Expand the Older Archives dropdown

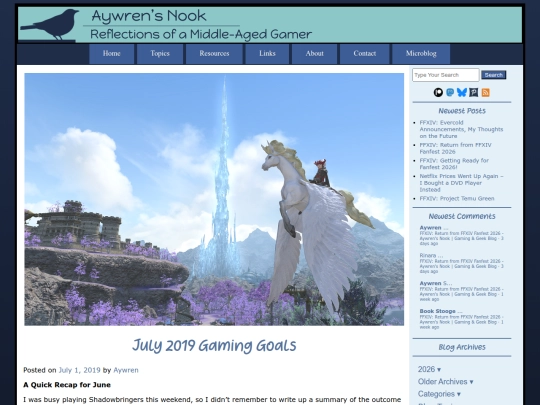446,382
